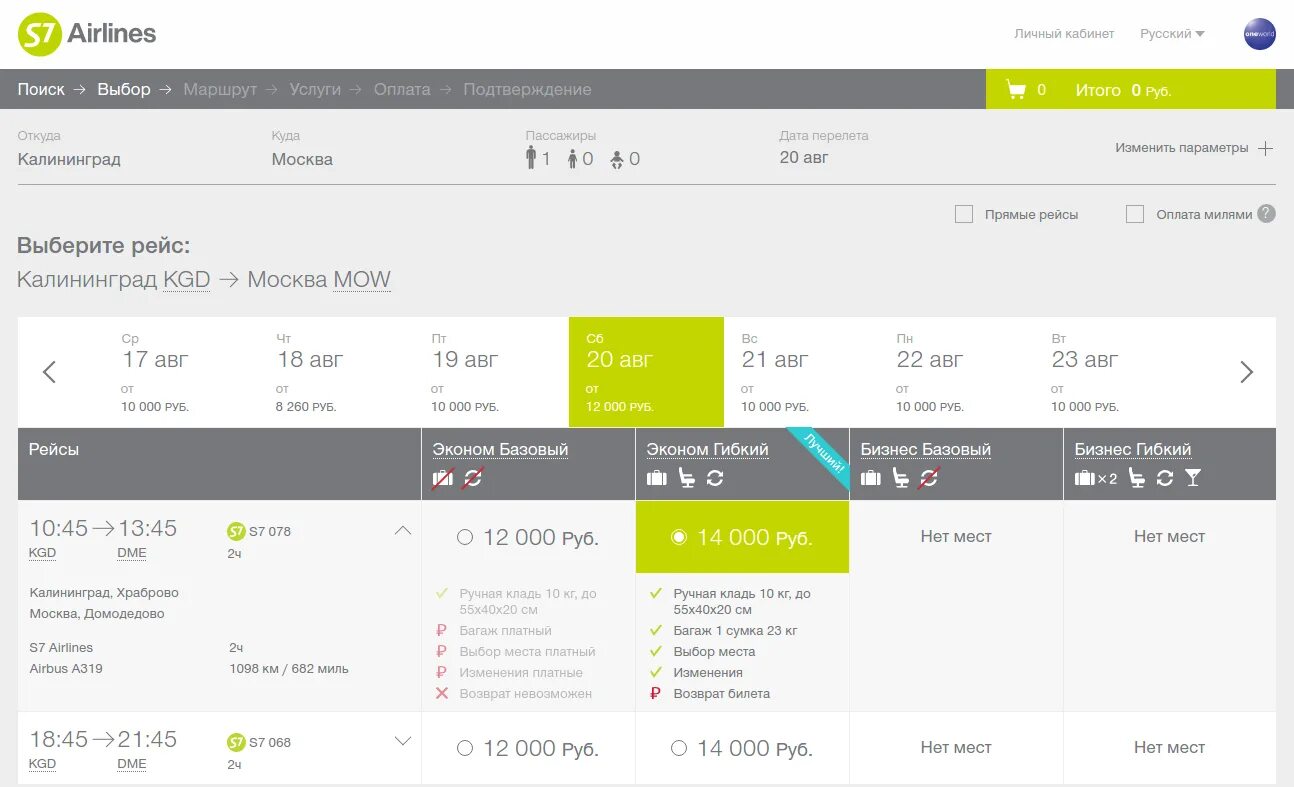The height and width of the screenshot is (787, 1294).
Task: Open the S7 Airlines logo homepage
Action: [87, 34]
